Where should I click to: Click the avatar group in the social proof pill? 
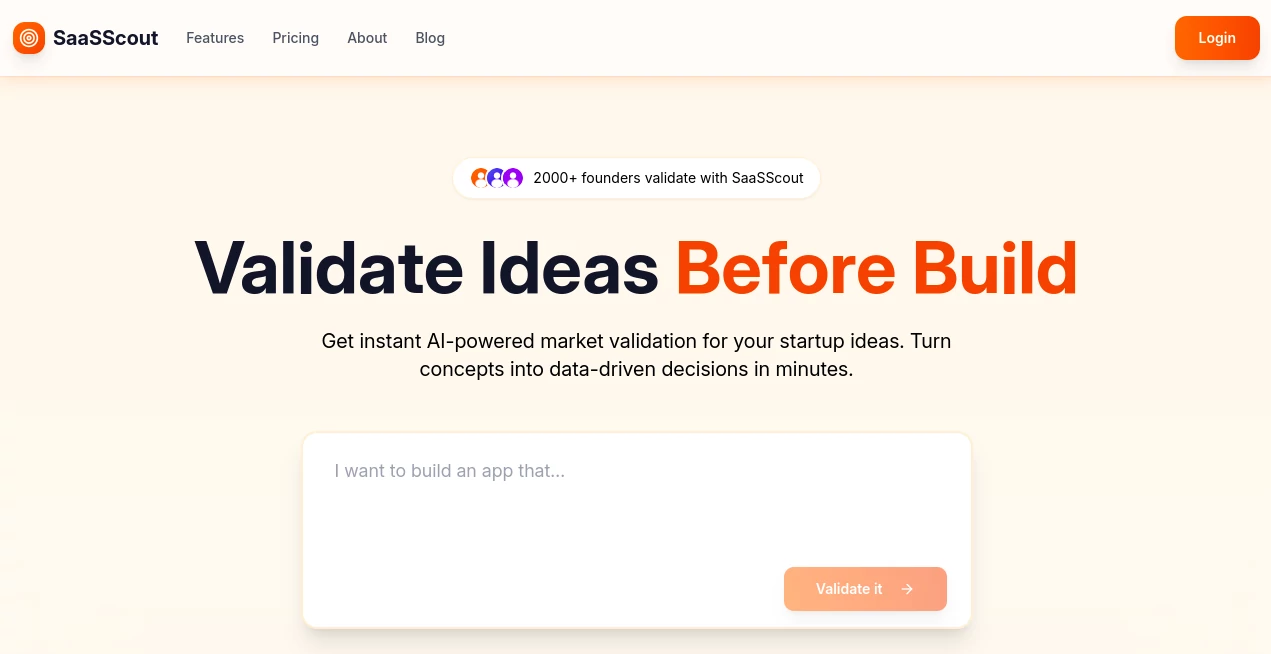pyautogui.click(x=495, y=177)
